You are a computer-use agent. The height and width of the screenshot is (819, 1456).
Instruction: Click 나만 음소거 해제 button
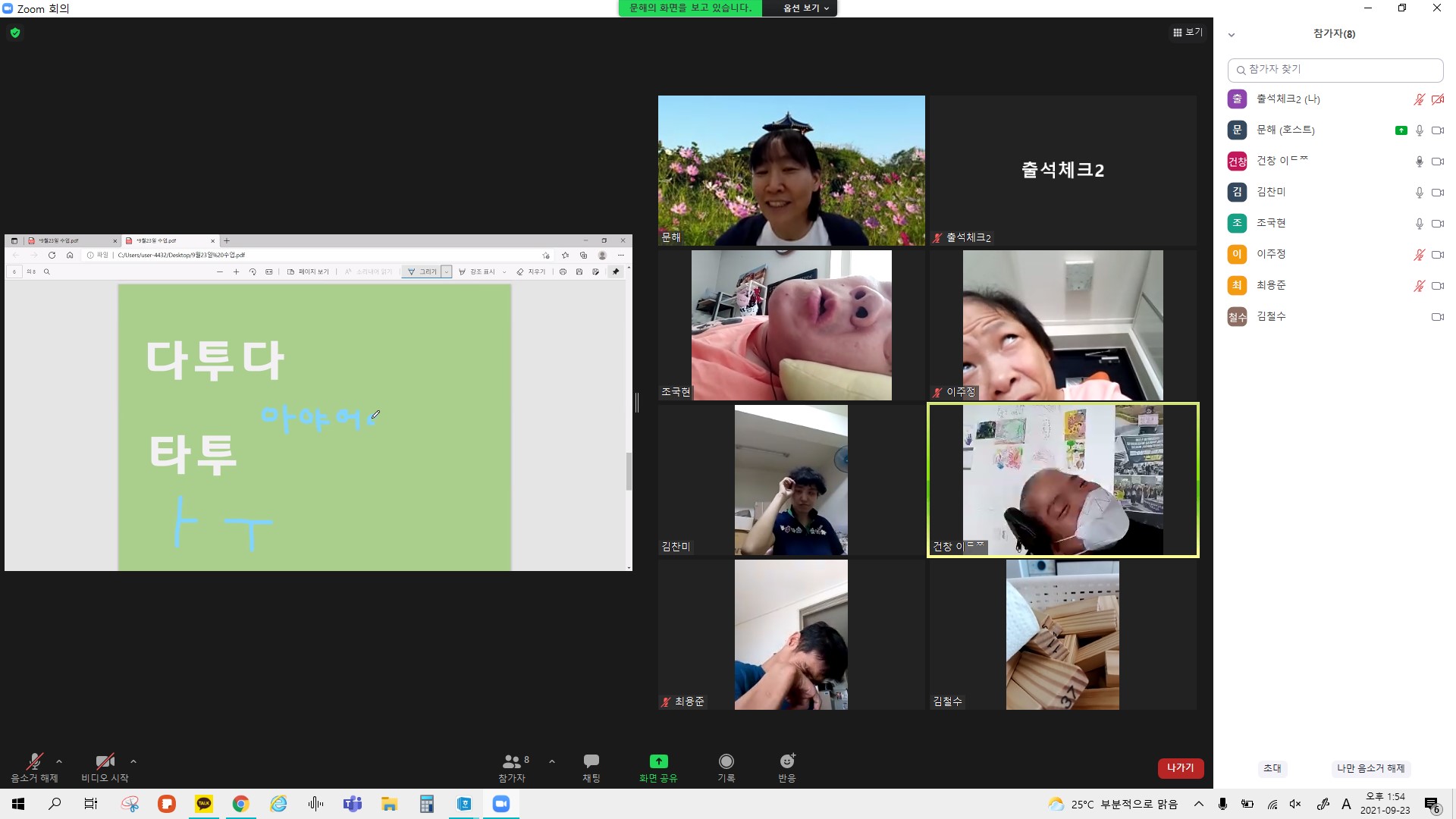coord(1370,768)
